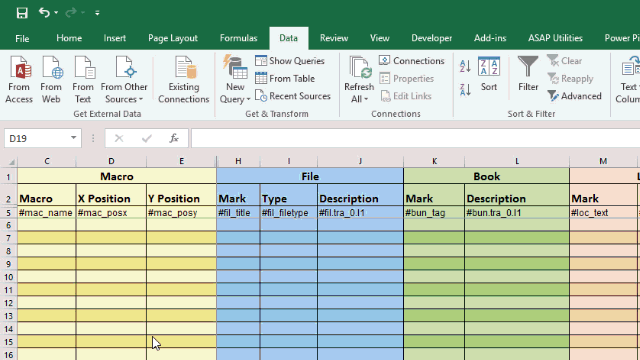Click the merged Book header cell
The height and width of the screenshot is (360, 640).
[x=487, y=176]
